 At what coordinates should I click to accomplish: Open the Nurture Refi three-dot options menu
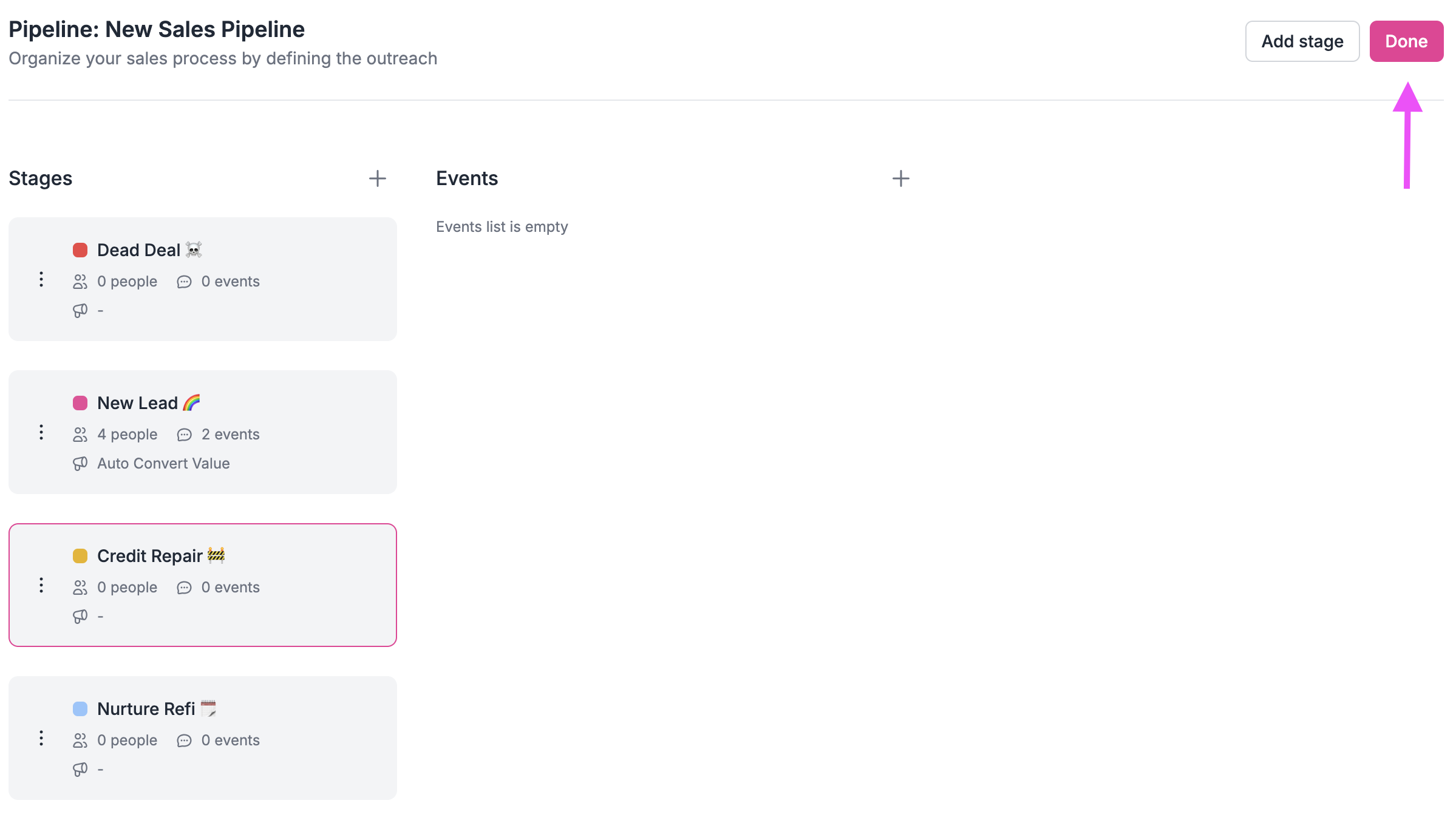tap(41, 739)
